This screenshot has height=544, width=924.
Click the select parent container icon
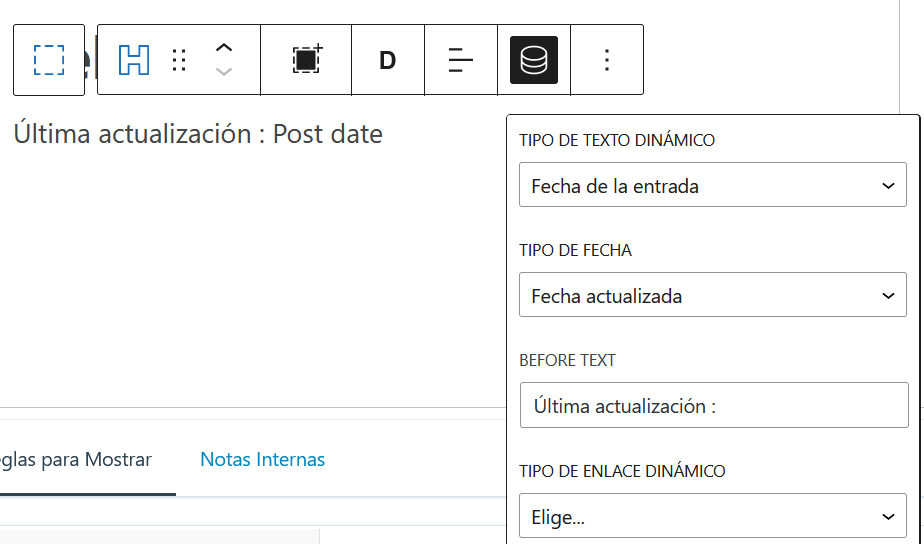[48, 60]
